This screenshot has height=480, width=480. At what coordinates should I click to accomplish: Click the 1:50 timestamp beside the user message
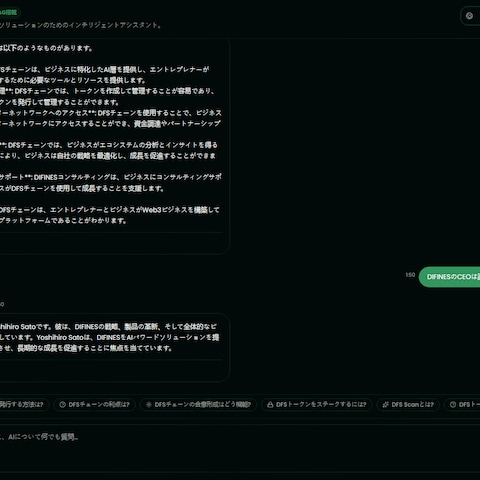pos(410,275)
